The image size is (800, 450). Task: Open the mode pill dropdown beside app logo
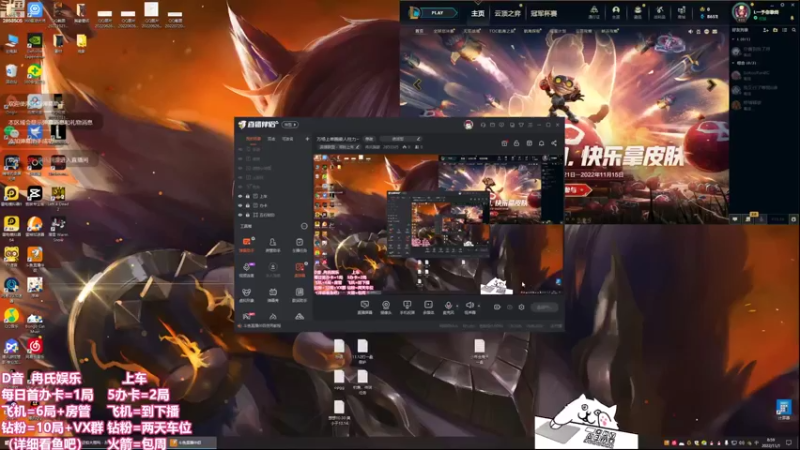pyautogui.click(x=290, y=124)
